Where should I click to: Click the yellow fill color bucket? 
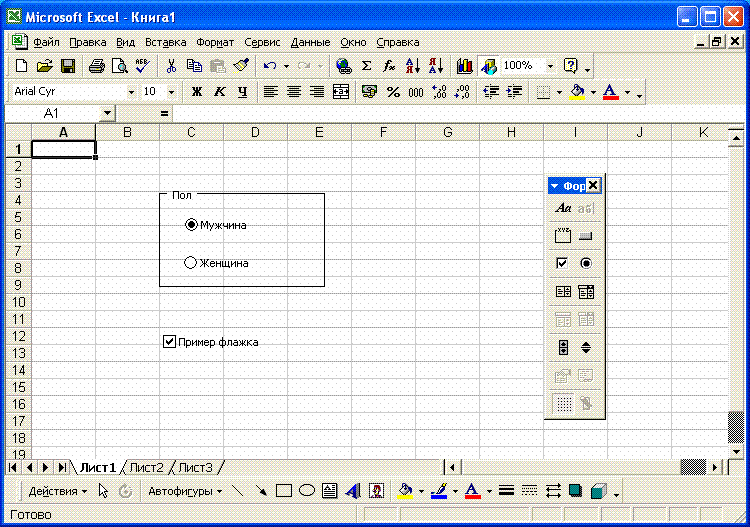pyautogui.click(x=577, y=92)
